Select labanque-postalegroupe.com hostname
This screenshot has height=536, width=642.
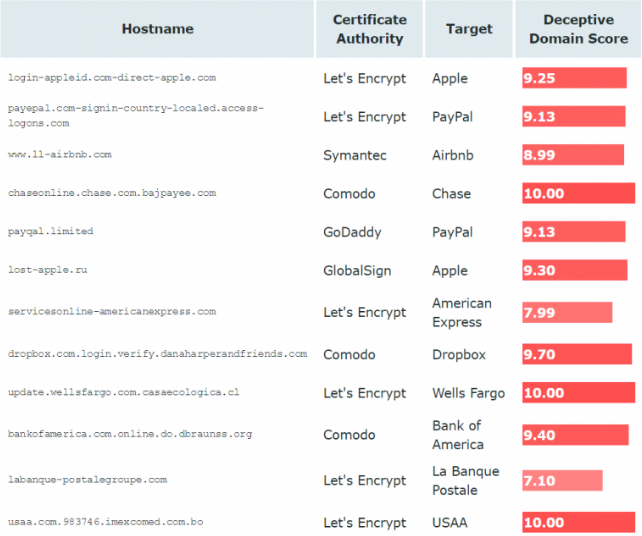pyautogui.click(x=87, y=480)
